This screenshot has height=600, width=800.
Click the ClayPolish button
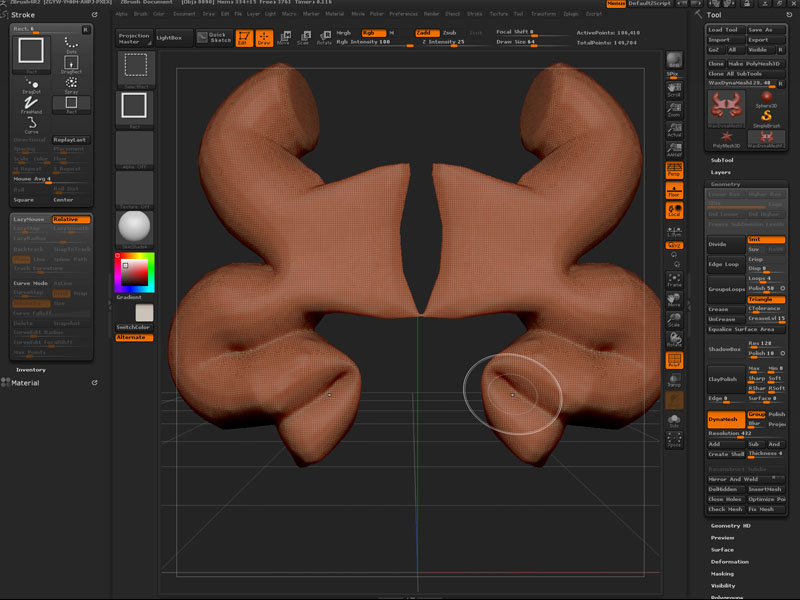tap(726, 379)
